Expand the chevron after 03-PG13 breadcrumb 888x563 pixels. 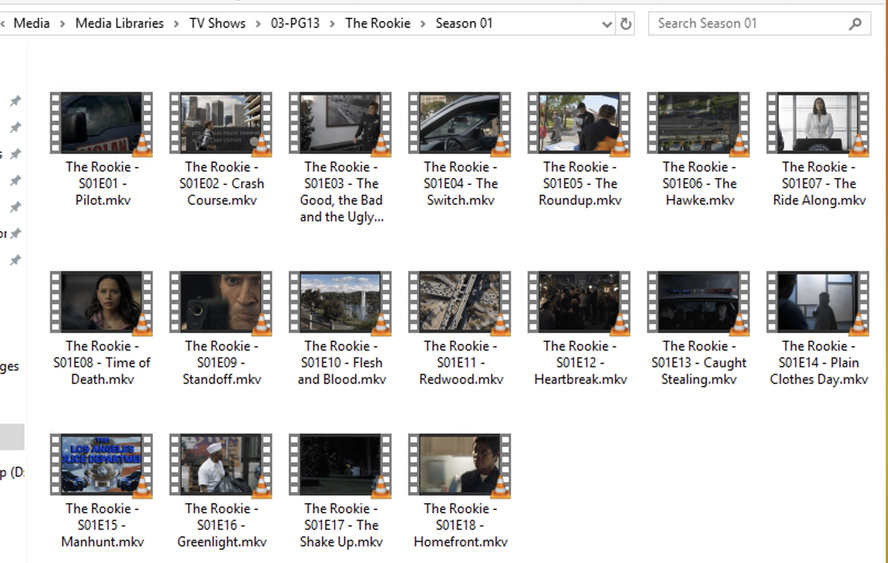pos(332,24)
